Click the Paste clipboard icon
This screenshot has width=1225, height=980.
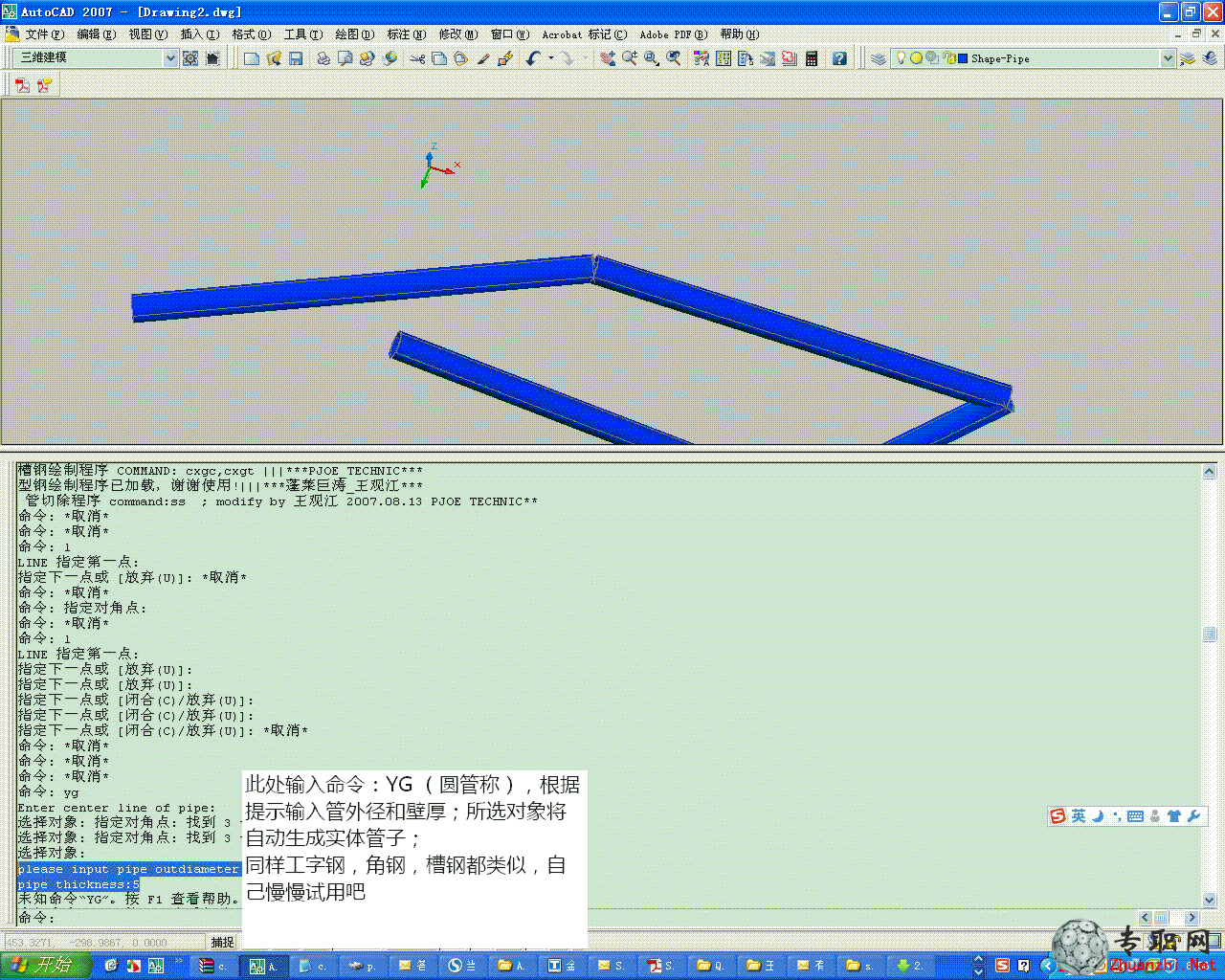(461, 58)
